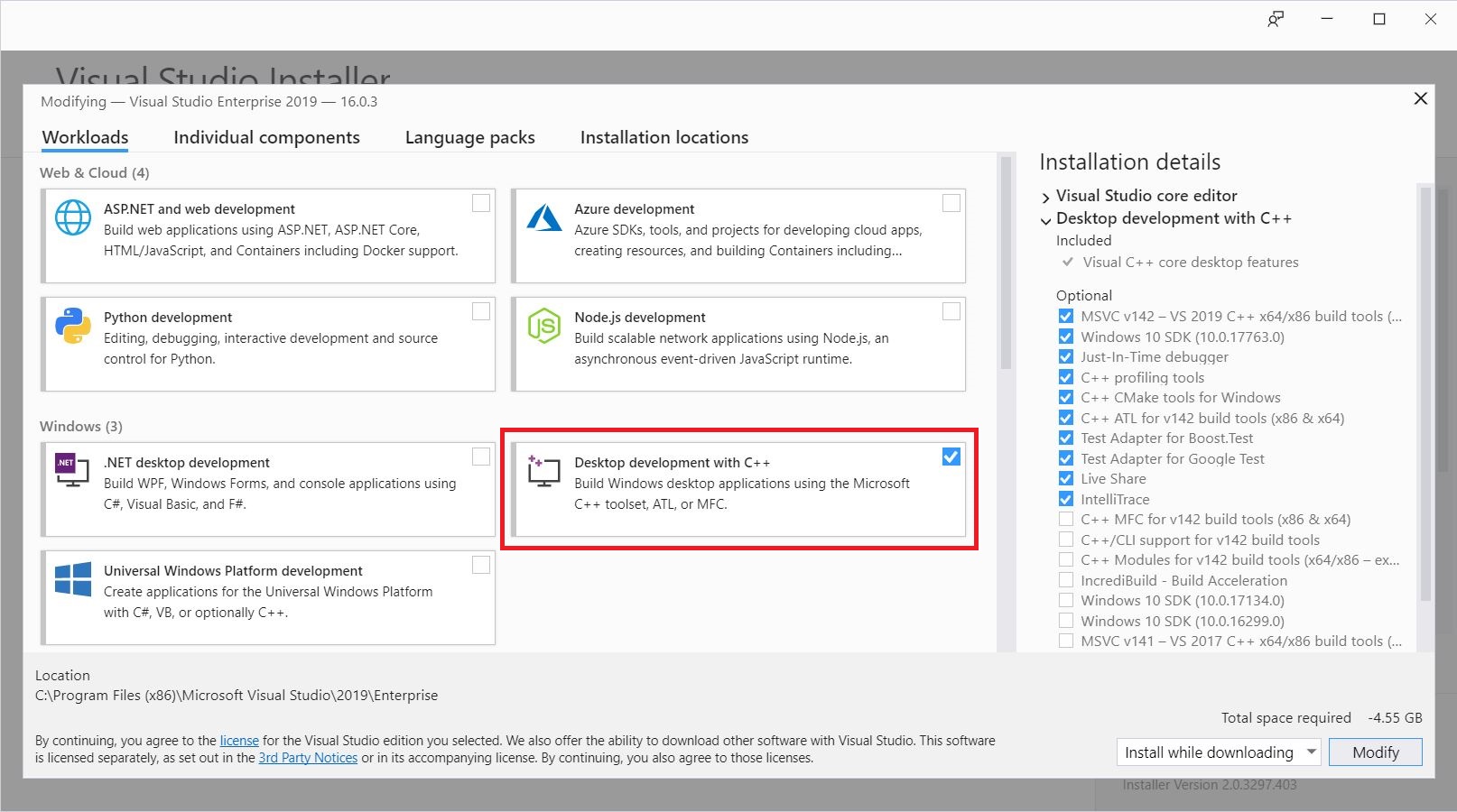Enable C++ MFC for v142 build tools

click(x=1065, y=519)
